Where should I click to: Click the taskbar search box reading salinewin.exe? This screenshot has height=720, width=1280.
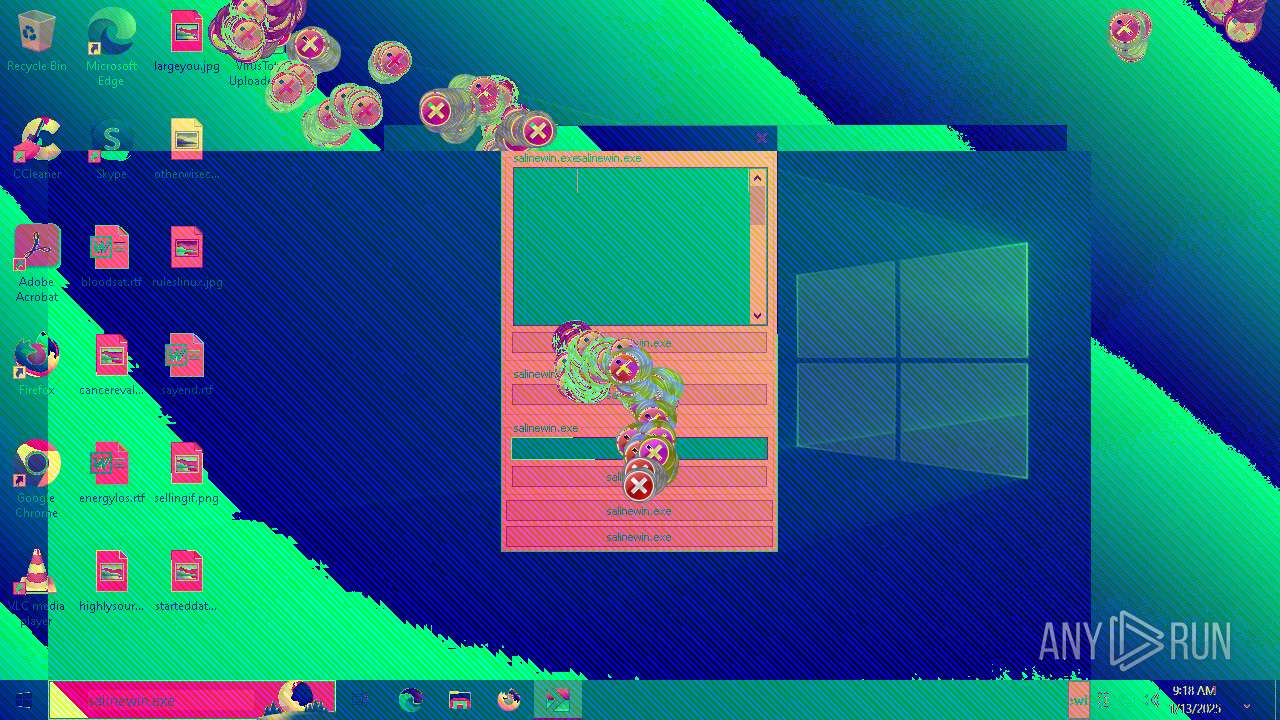tap(192, 700)
